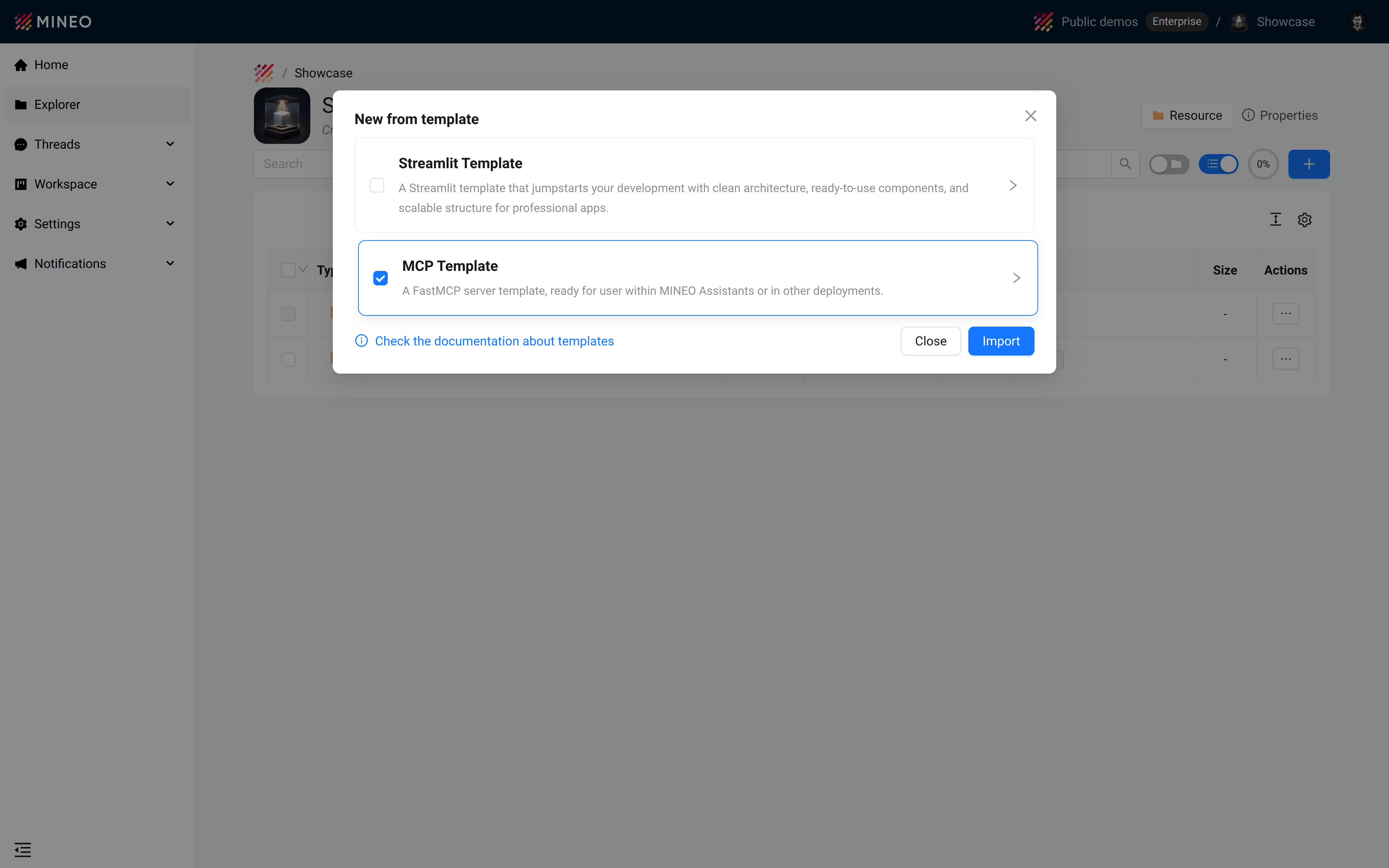Open the Workspace sidebar section
1389x868 pixels.
(98, 184)
